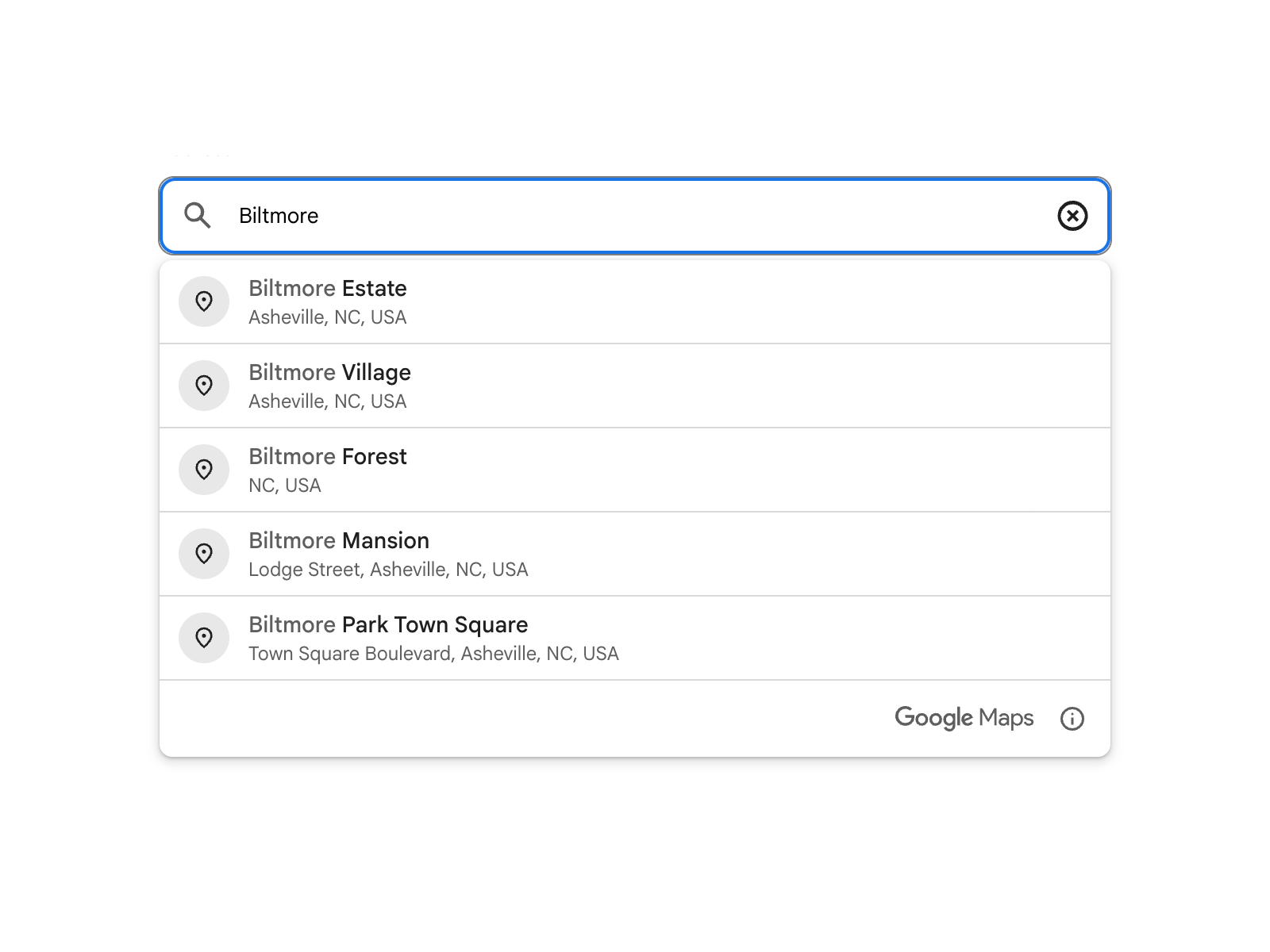Image resolution: width=1270 pixels, height=952 pixels.
Task: Click the NC, USA text under Biltmore Forest
Action: pos(285,485)
